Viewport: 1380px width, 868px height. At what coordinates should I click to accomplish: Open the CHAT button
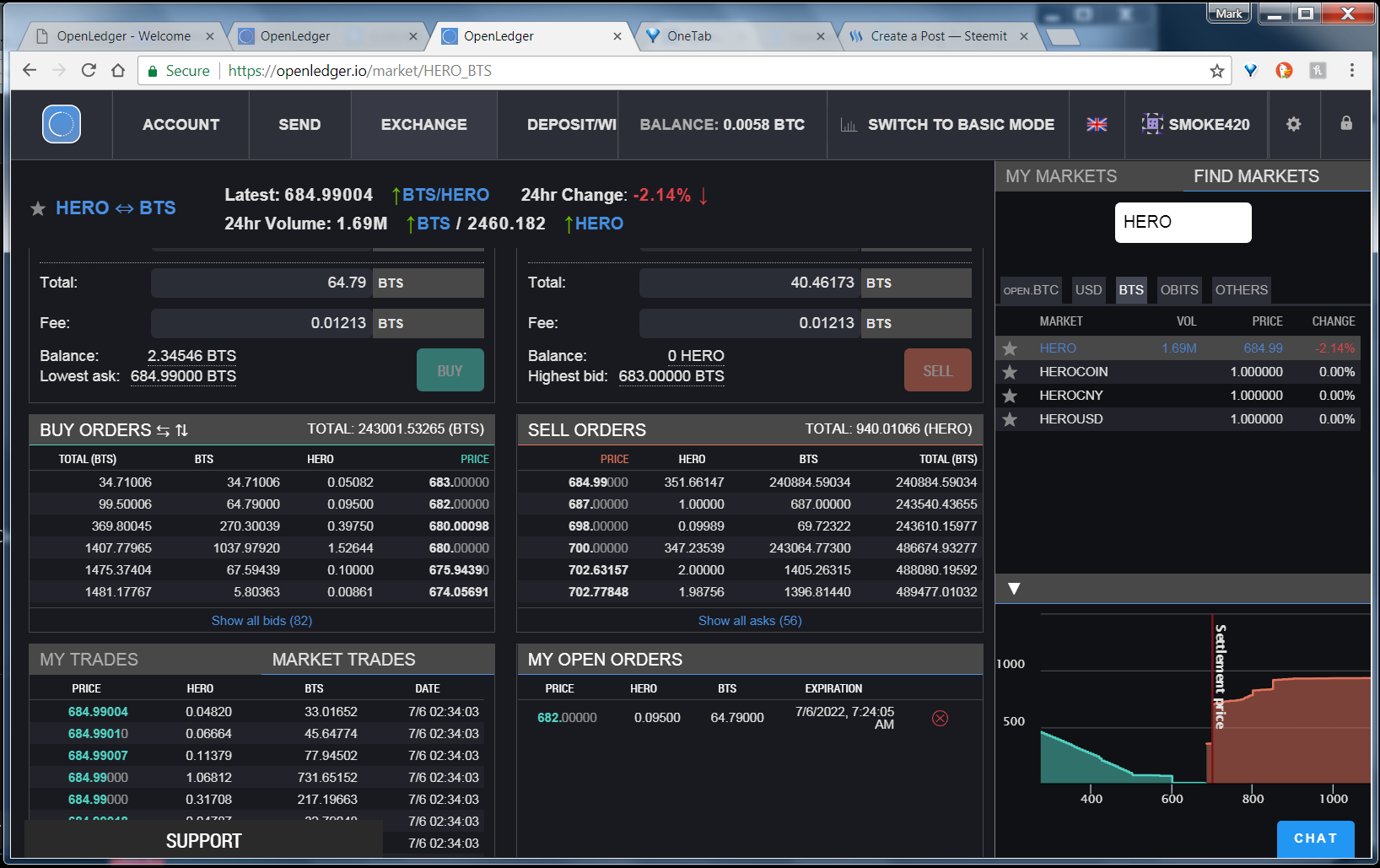coord(1315,838)
